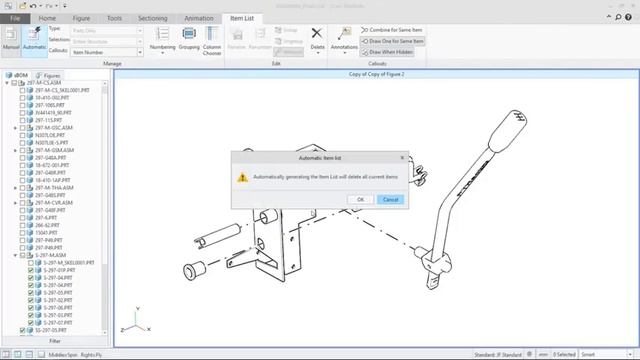Screen dimensions: 640x360
Task: Click the Ungroup icon in Edit section
Action: 278,41
